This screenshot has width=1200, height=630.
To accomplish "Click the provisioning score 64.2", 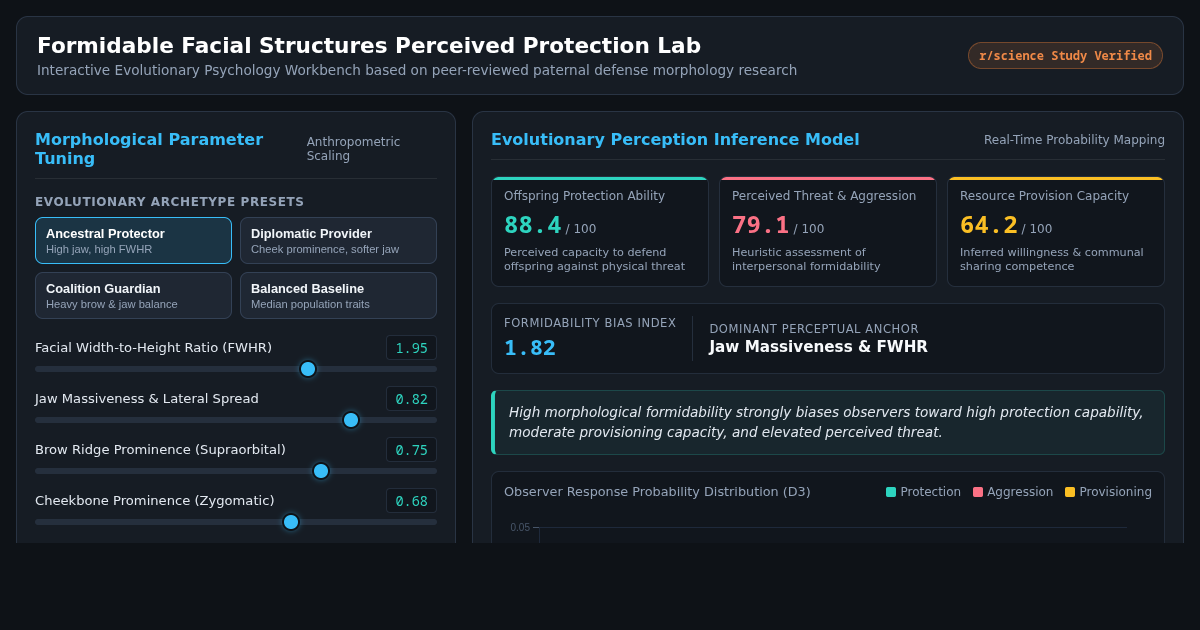I will 989,226.
